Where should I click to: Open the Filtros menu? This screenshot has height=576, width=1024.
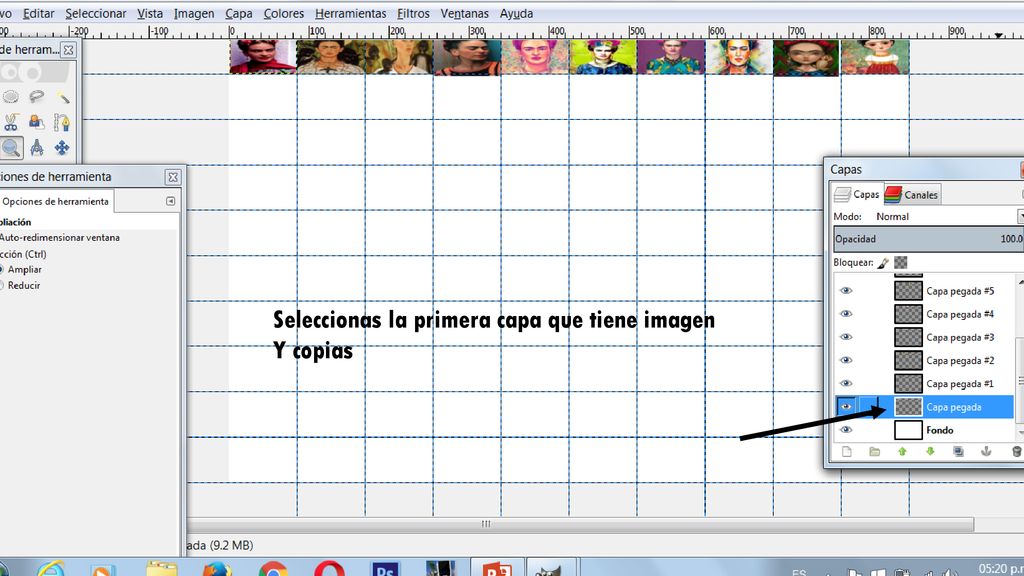point(413,13)
